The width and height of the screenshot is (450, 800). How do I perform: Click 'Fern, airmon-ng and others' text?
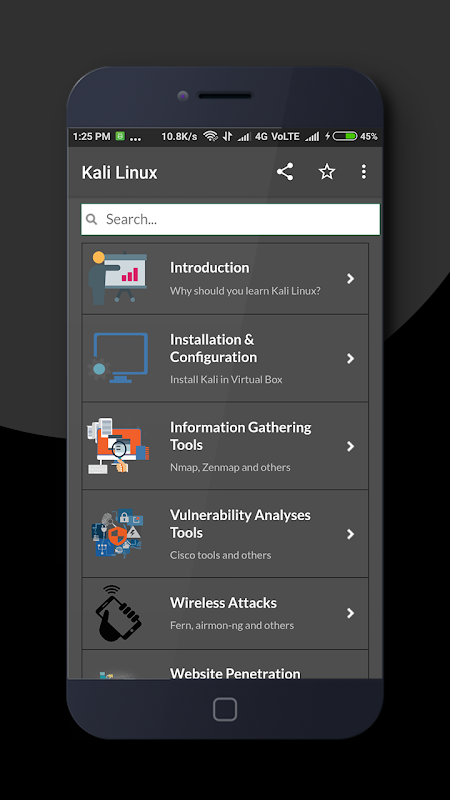tap(232, 625)
